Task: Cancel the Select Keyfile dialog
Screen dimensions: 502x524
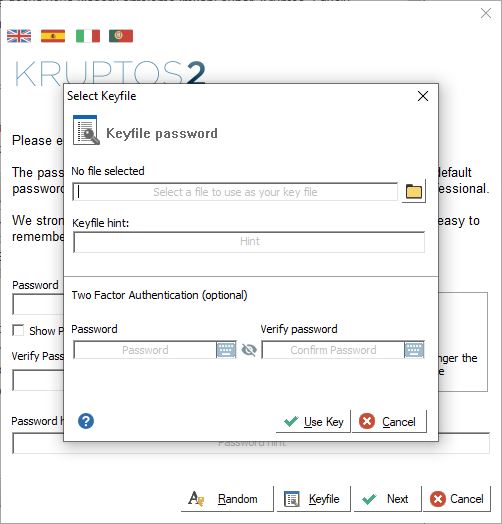Action: [389, 421]
